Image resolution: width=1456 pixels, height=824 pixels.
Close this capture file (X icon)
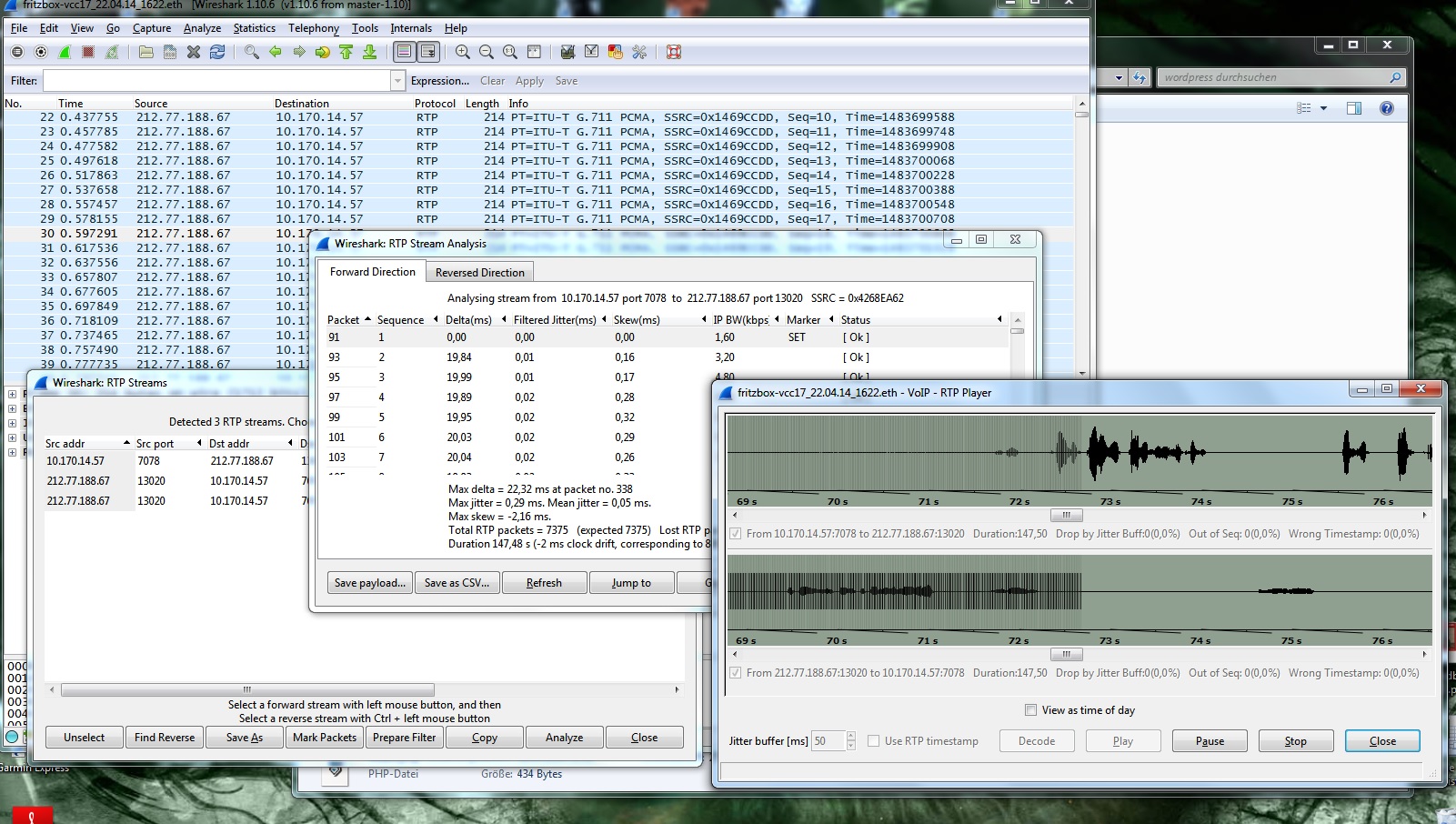pos(194,52)
